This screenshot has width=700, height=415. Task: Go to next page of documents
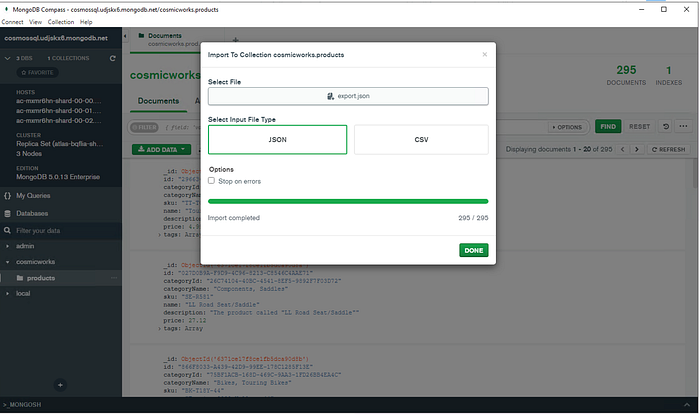(x=637, y=149)
